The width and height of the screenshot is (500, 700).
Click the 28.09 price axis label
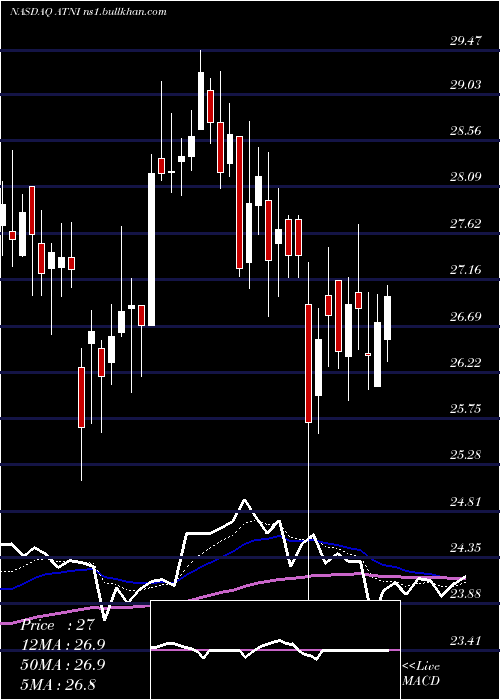(x=466, y=177)
